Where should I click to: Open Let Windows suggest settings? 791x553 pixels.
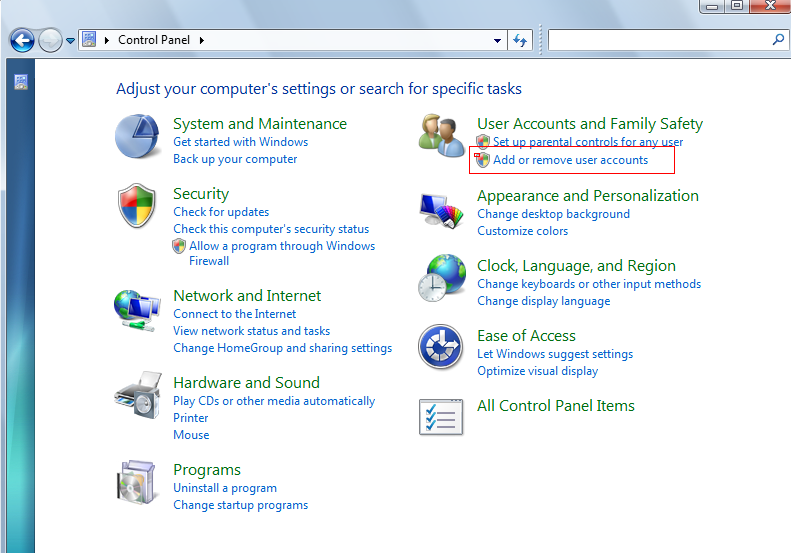pyautogui.click(x=555, y=354)
